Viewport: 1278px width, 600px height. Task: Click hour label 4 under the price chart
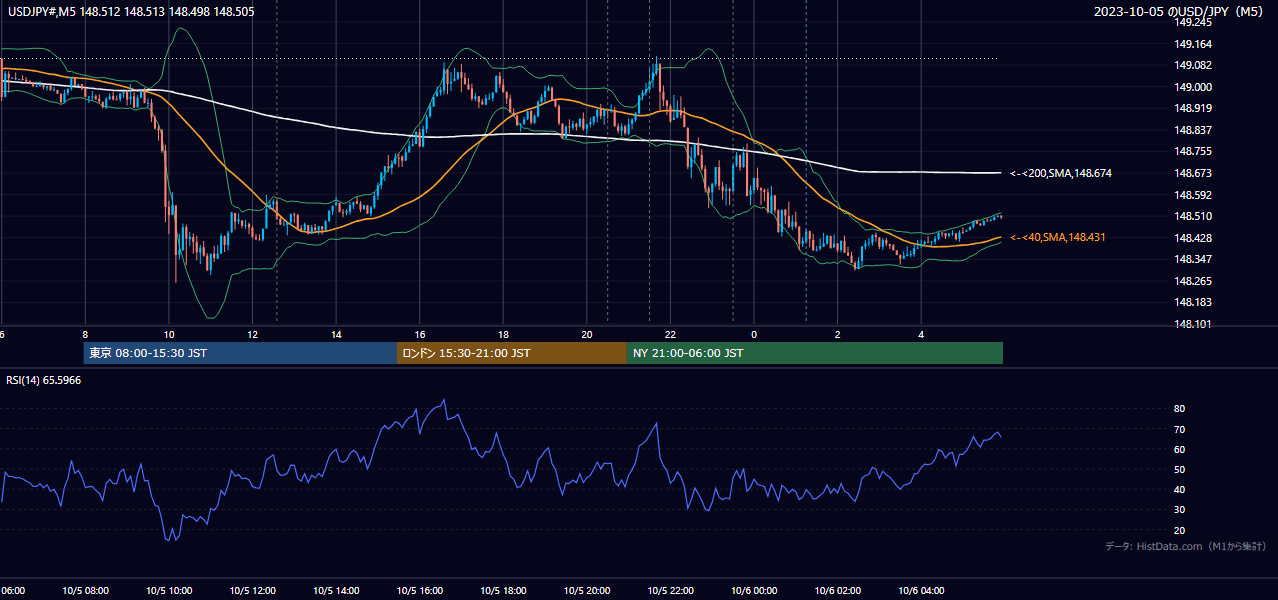point(921,334)
